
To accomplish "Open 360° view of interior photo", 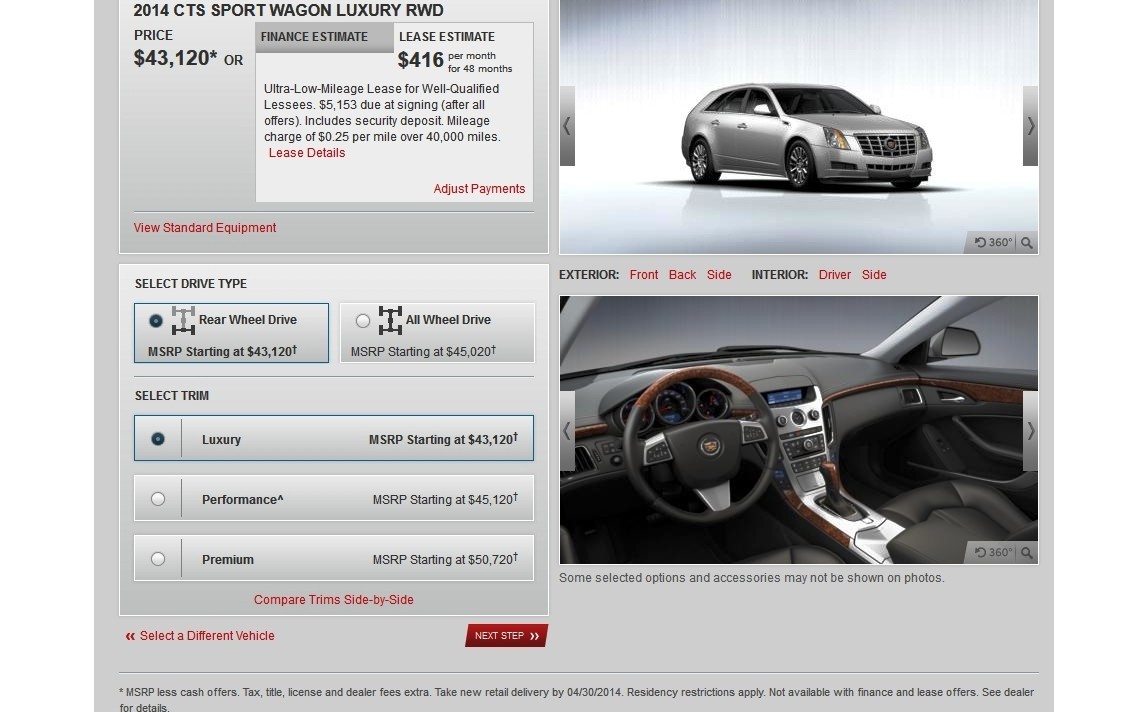I will 993,552.
